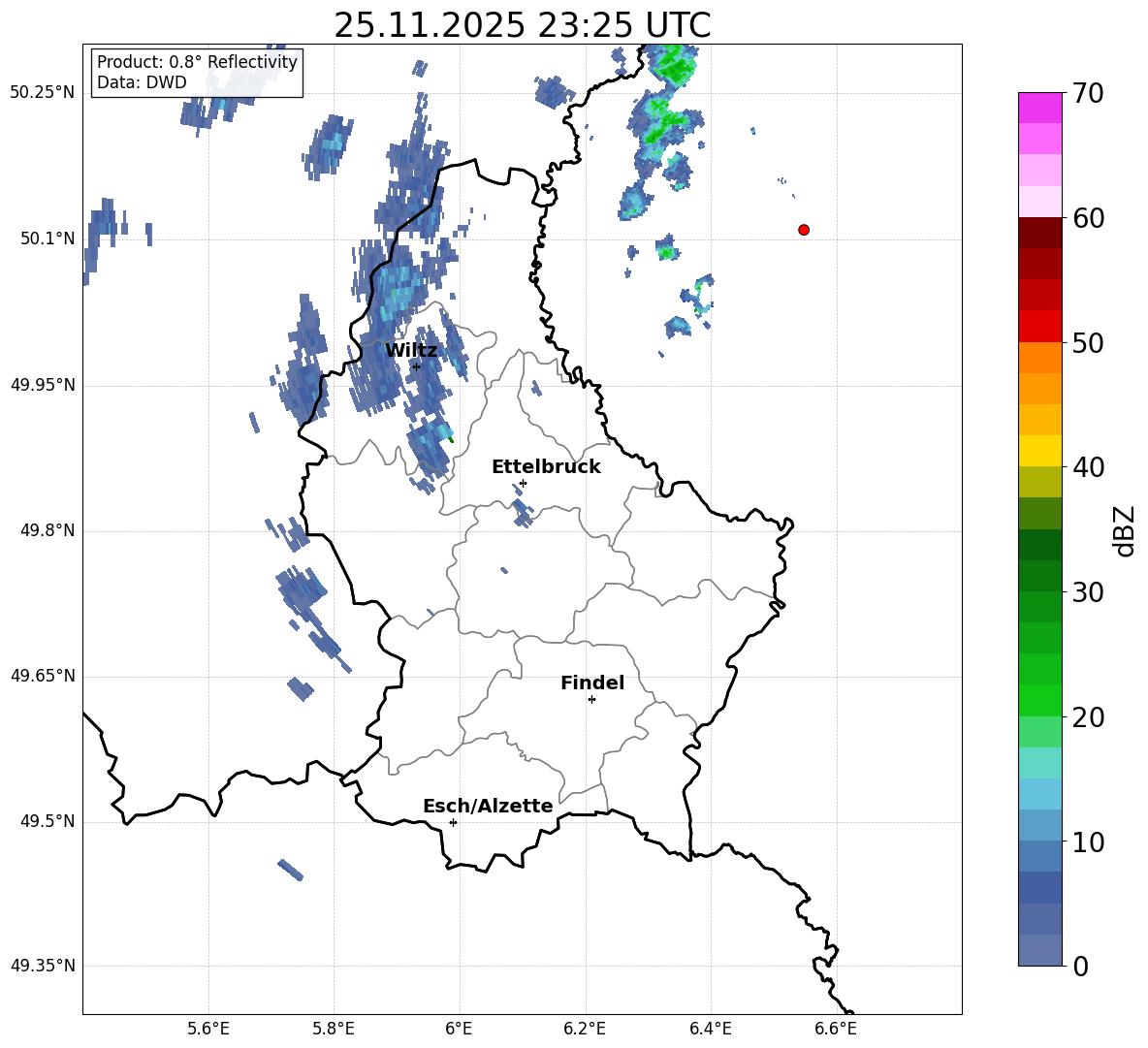This screenshot has height=1048, width=1148.
Task: Click the 49.95°N latitude label
Action: (x=43, y=384)
